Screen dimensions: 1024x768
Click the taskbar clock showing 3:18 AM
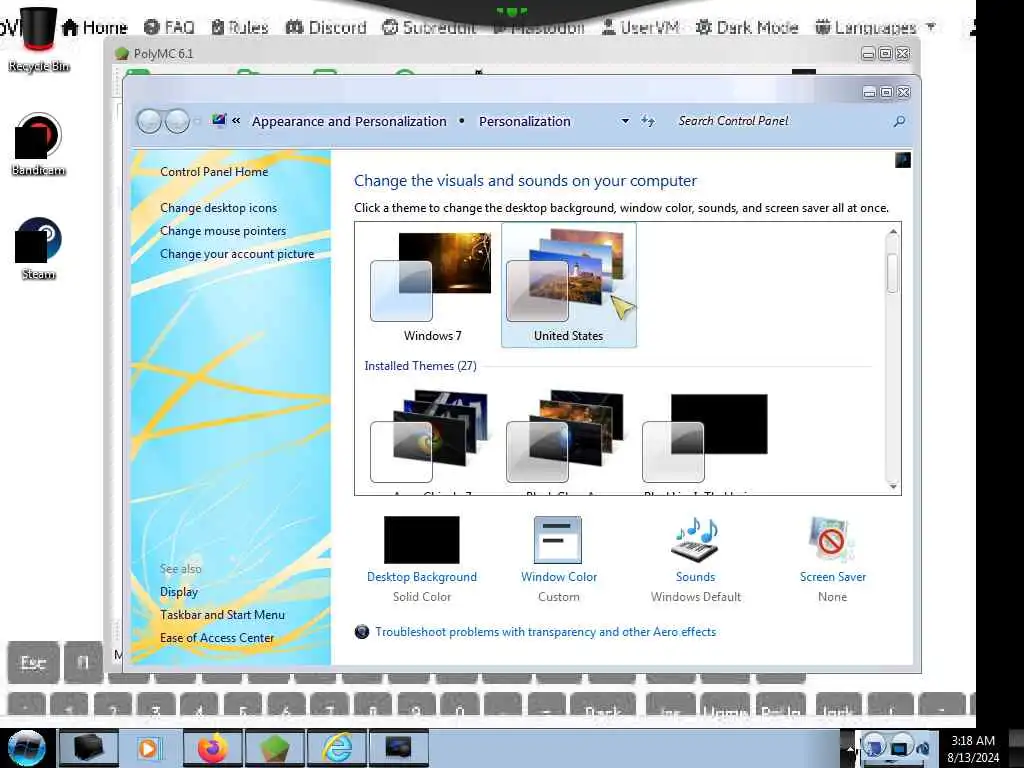click(973, 748)
